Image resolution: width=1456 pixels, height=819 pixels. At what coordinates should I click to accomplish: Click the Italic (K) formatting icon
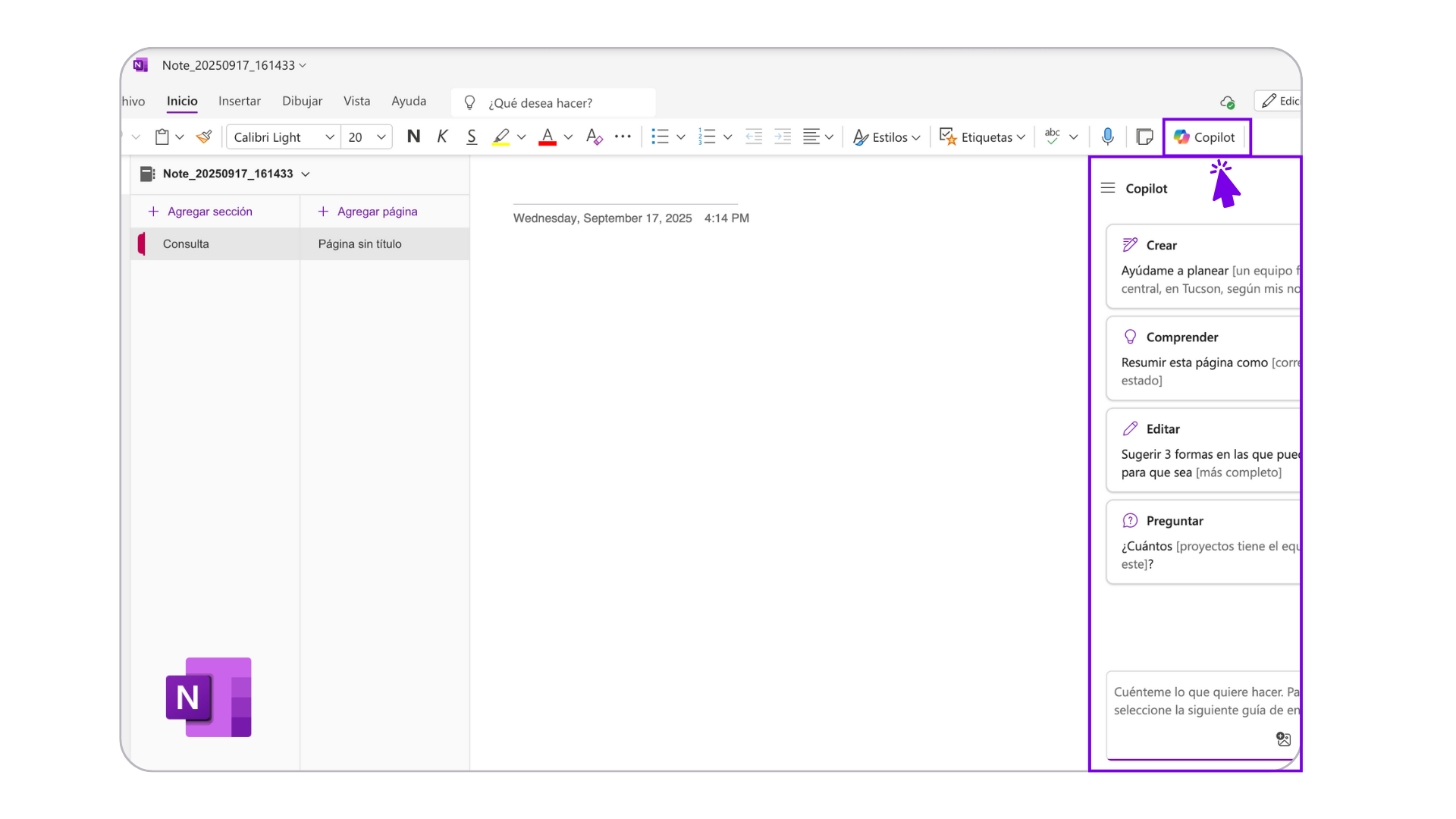pyautogui.click(x=442, y=136)
